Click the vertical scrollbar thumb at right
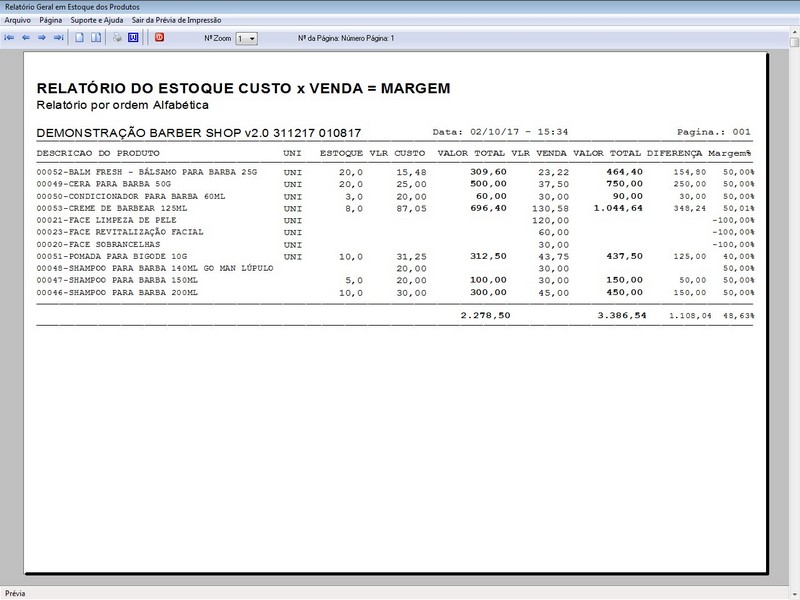Screen dimensions: 800x600 [794, 42]
